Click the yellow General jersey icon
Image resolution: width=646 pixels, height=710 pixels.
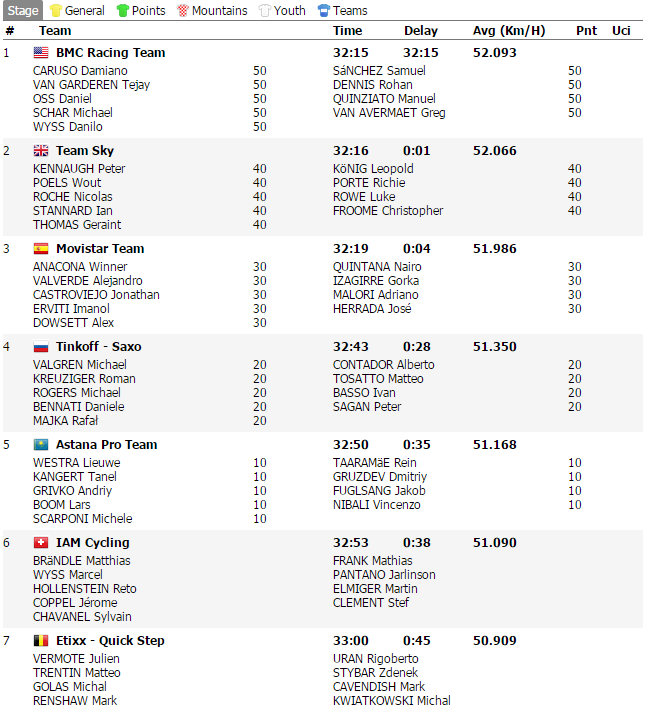(x=56, y=10)
